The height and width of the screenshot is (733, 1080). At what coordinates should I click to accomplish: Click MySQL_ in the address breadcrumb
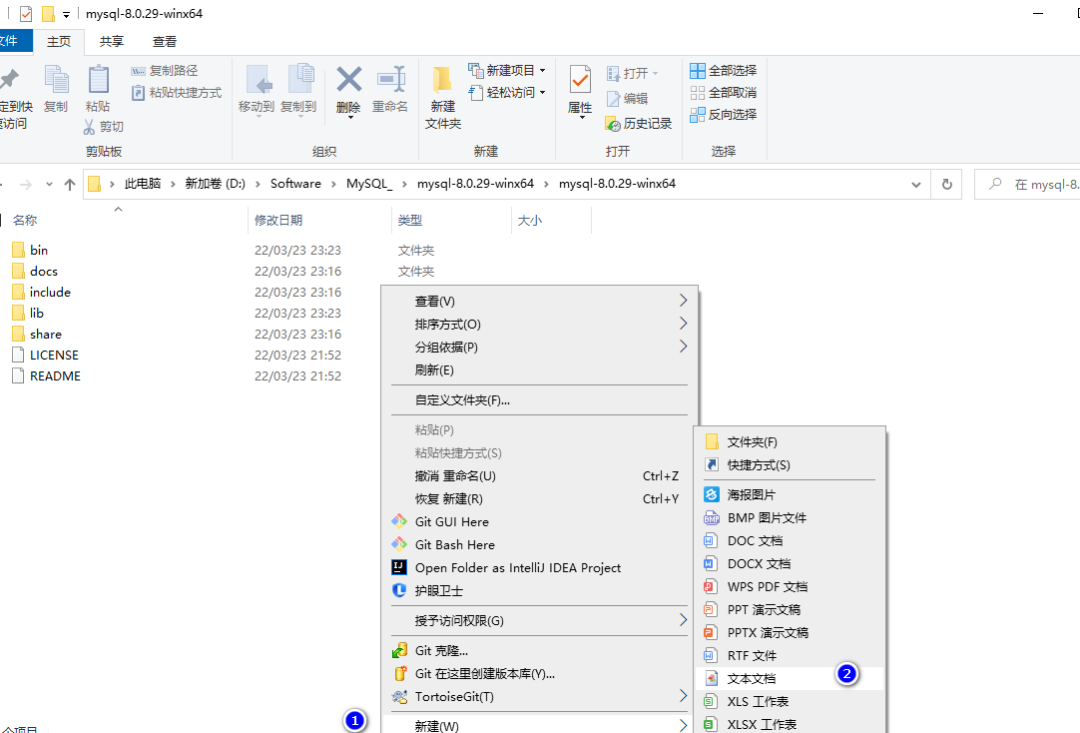pyautogui.click(x=369, y=183)
